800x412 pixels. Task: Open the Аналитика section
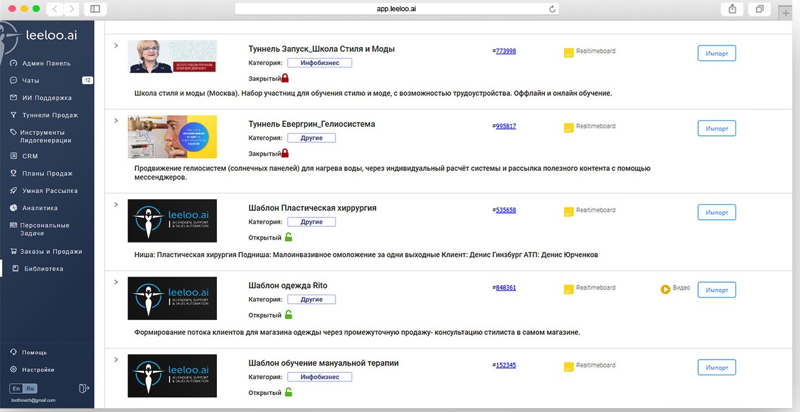point(40,208)
